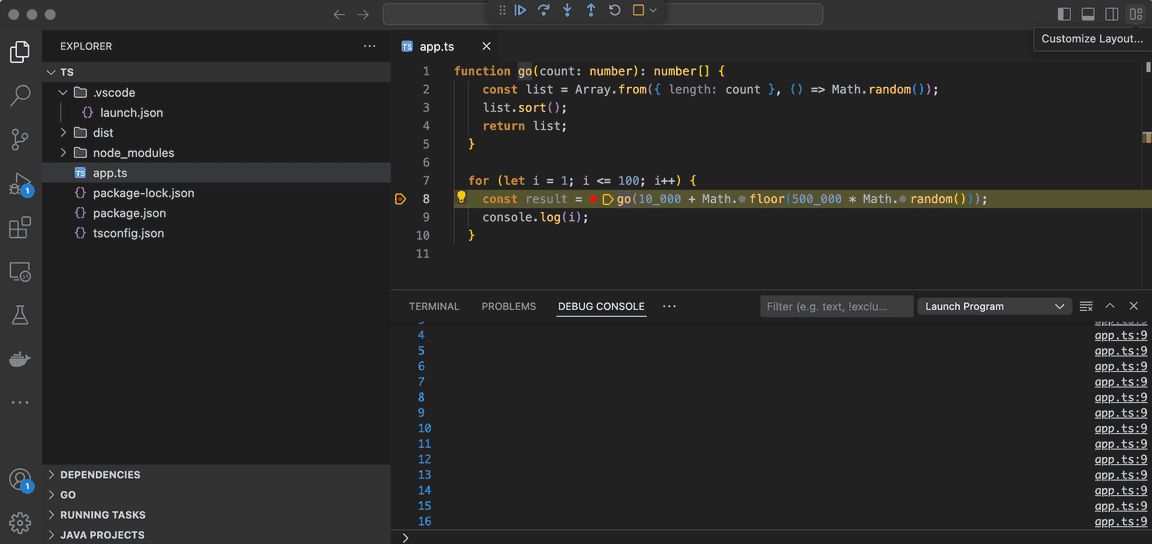Click Step Into in debug toolbar
The image size is (1152, 544).
click(567, 11)
